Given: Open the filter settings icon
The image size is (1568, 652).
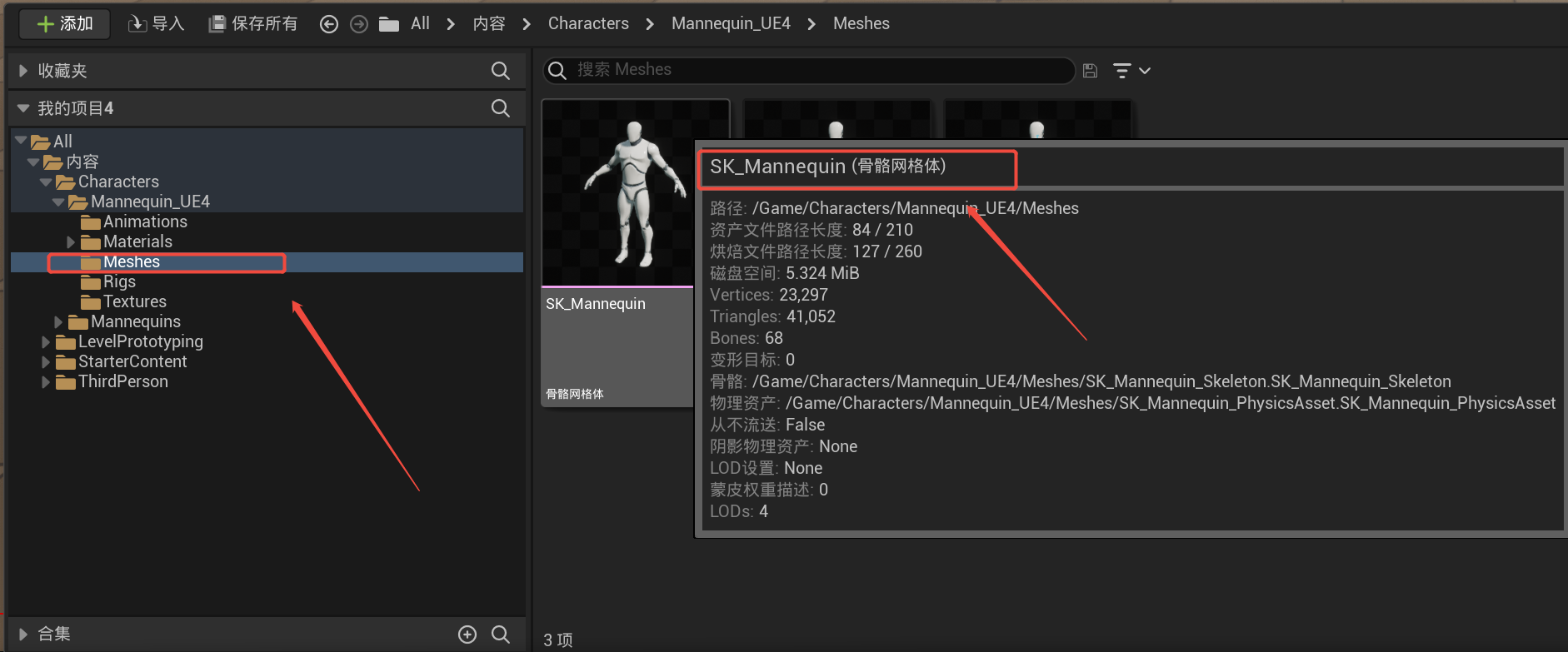Looking at the screenshot, I should point(1131,71).
